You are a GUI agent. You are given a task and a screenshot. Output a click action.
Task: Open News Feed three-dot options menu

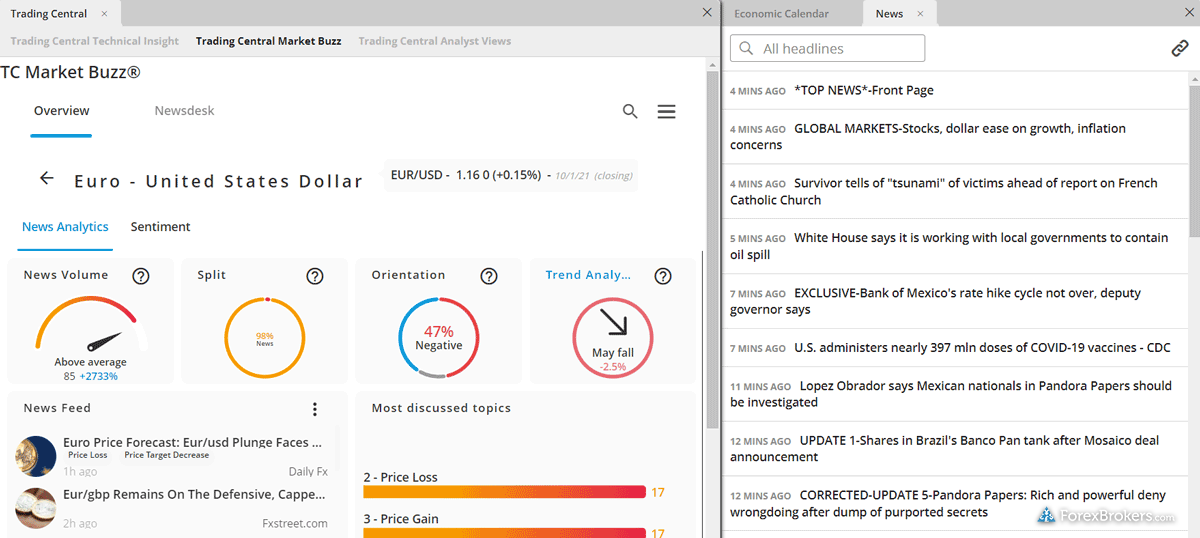315,409
